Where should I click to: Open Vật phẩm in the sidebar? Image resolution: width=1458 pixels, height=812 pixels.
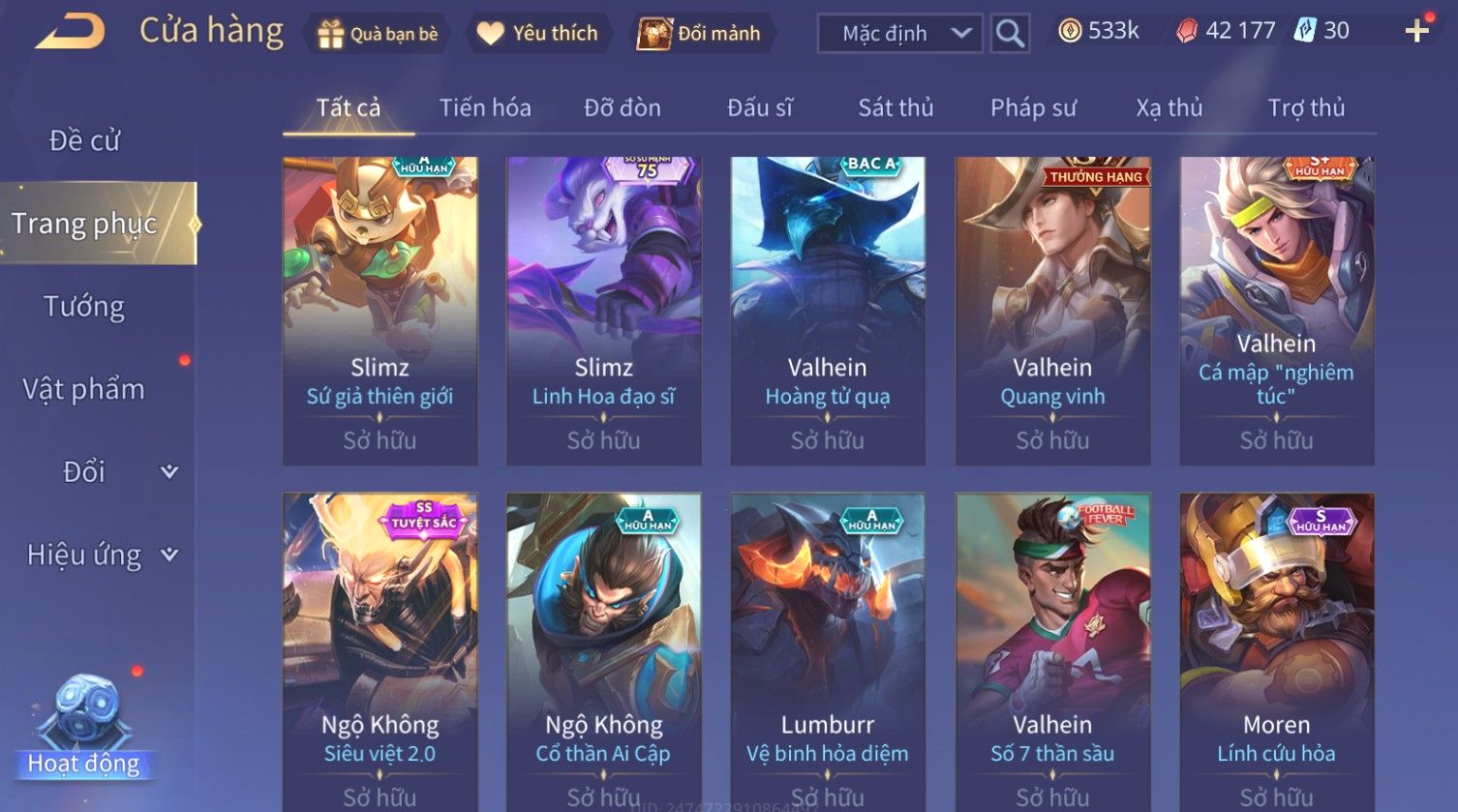tap(83, 389)
